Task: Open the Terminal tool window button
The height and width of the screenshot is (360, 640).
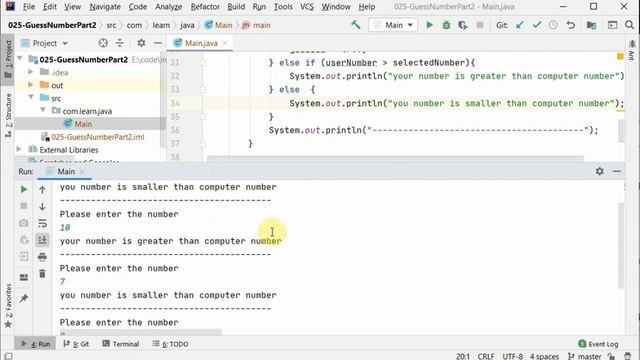Action: tap(121, 344)
